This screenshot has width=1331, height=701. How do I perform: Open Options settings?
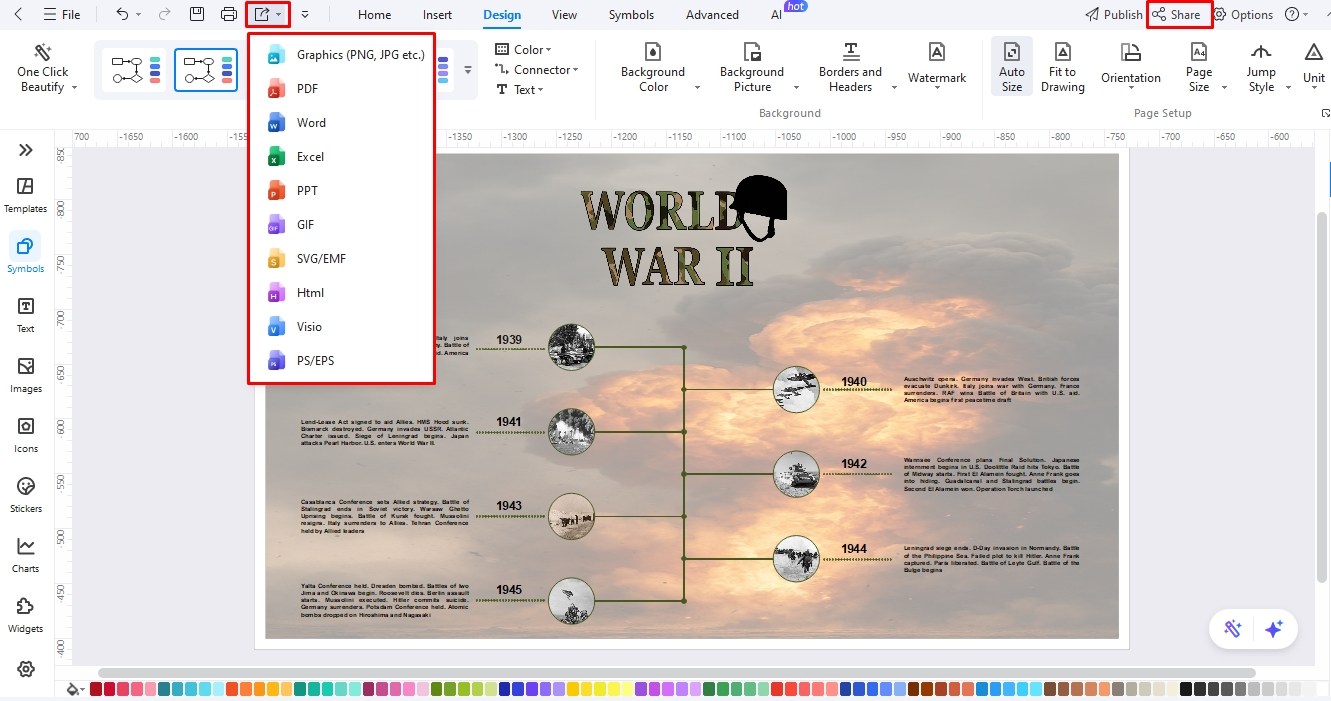pyautogui.click(x=1243, y=14)
